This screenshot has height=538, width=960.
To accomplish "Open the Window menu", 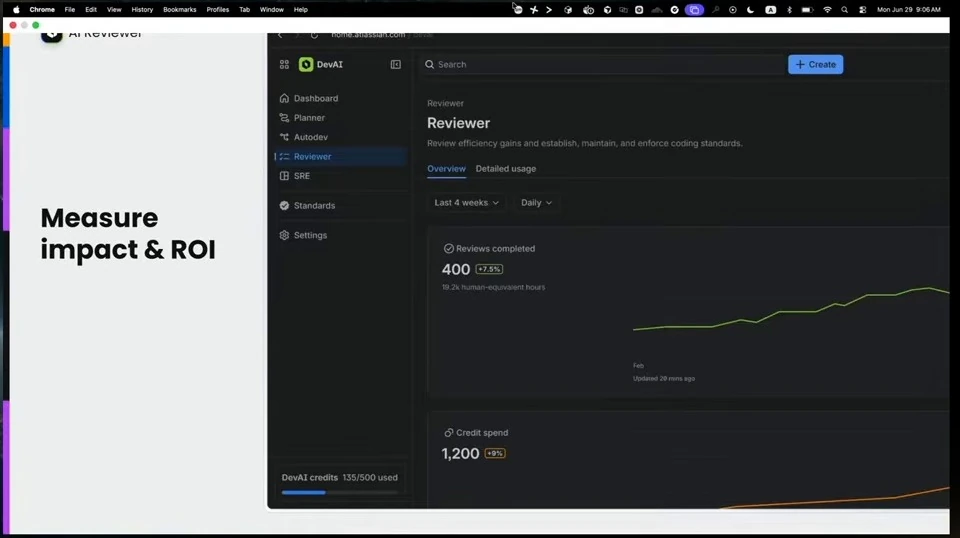I will (271, 10).
